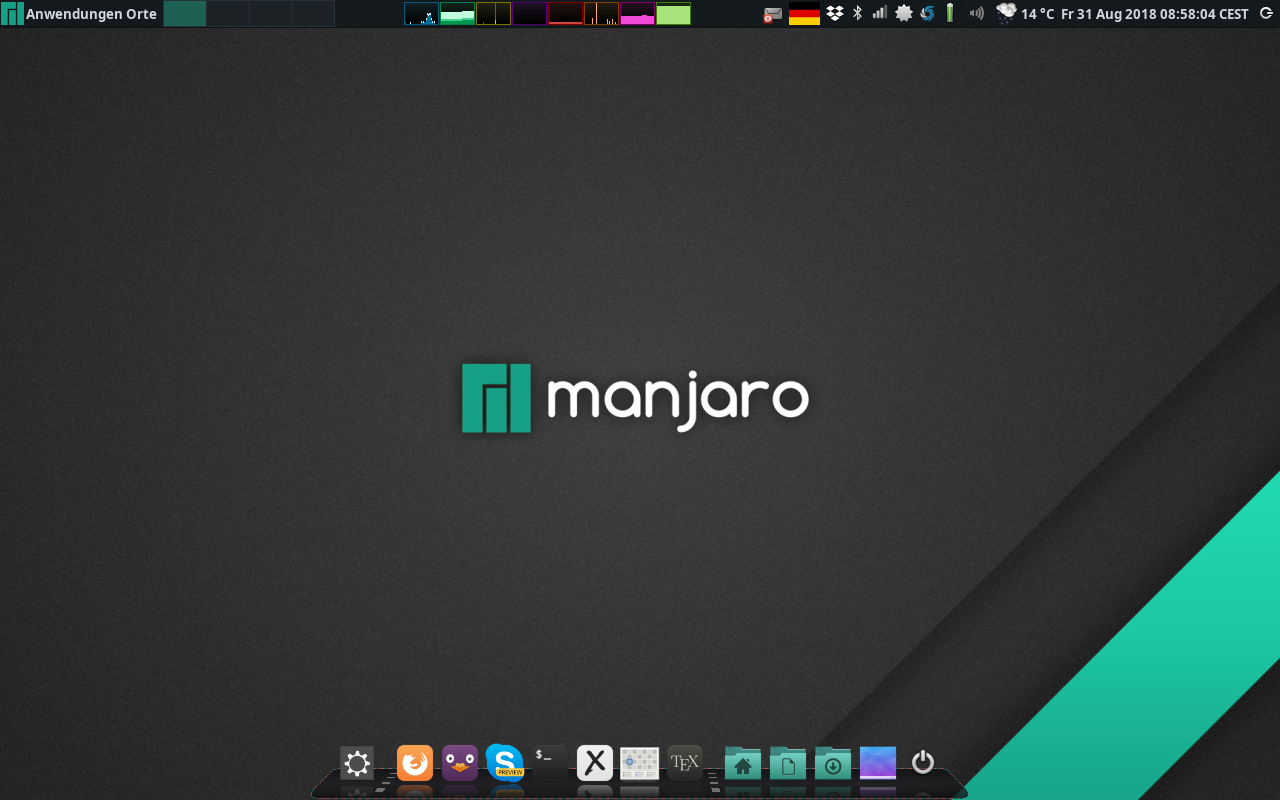
Task: Click the refresh icon in the top panel
Action: [1268, 13]
